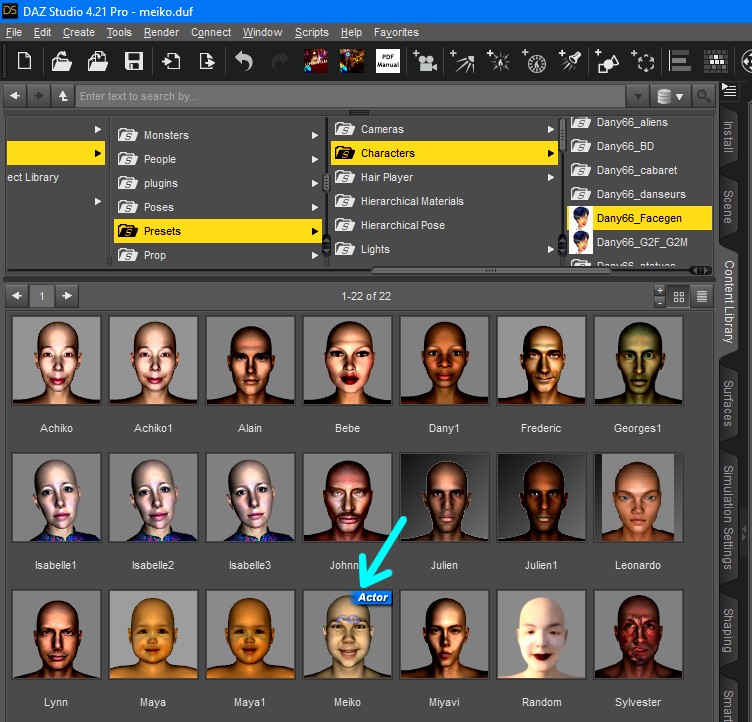Open the Simulation Settings side tab

[x=728, y=517]
